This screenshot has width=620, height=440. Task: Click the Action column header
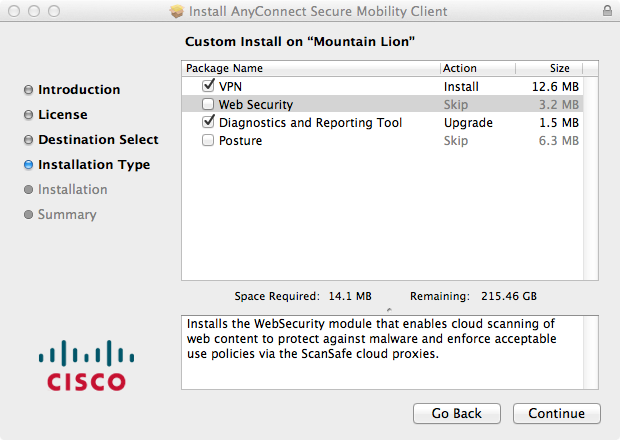(x=478, y=68)
